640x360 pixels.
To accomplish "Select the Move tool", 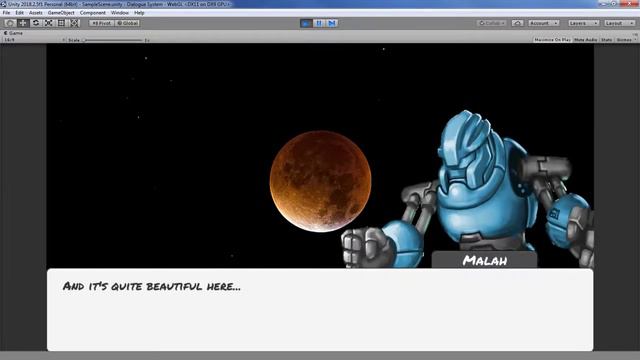I will point(23,23).
